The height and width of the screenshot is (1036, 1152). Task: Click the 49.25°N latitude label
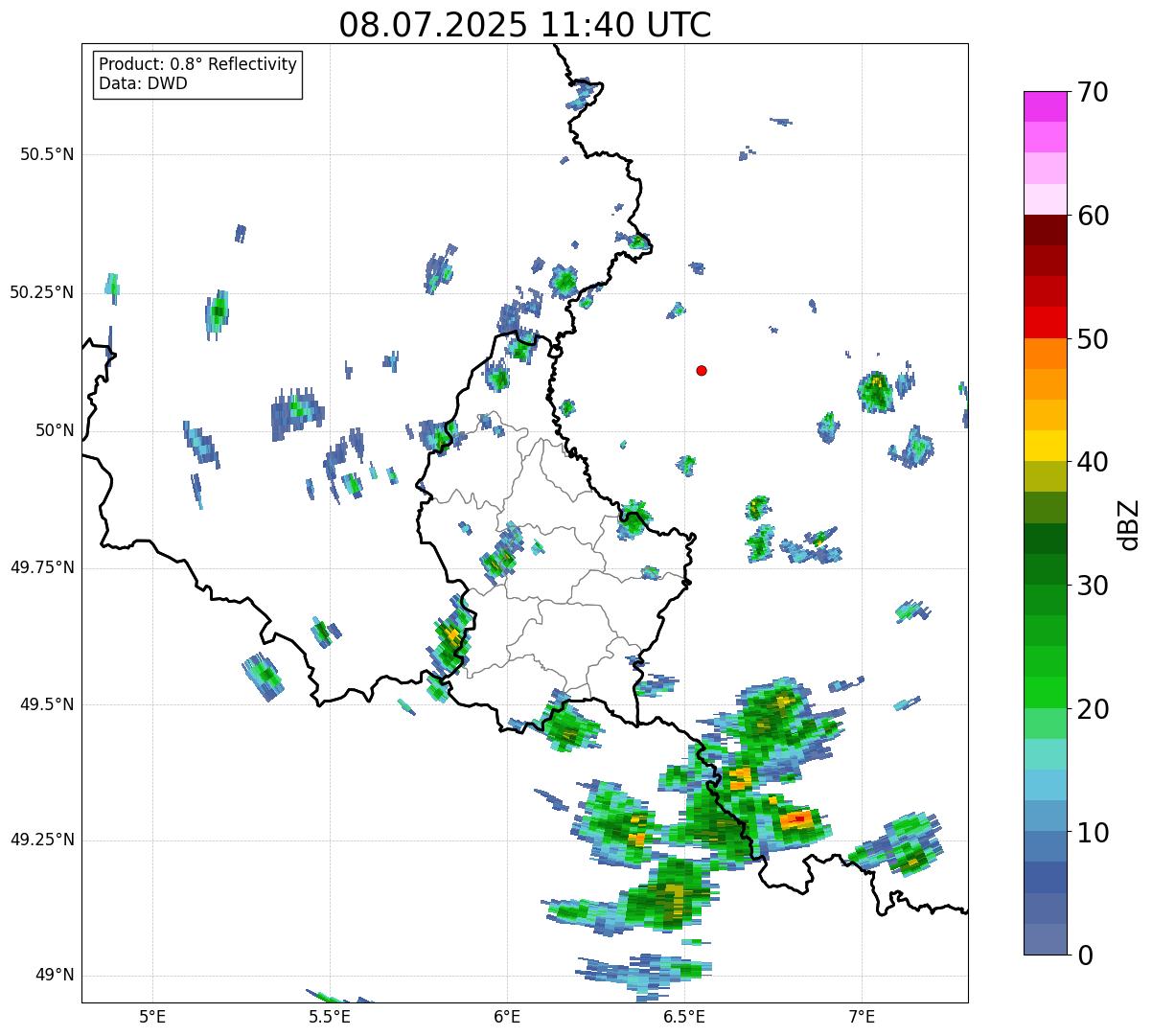(42, 840)
